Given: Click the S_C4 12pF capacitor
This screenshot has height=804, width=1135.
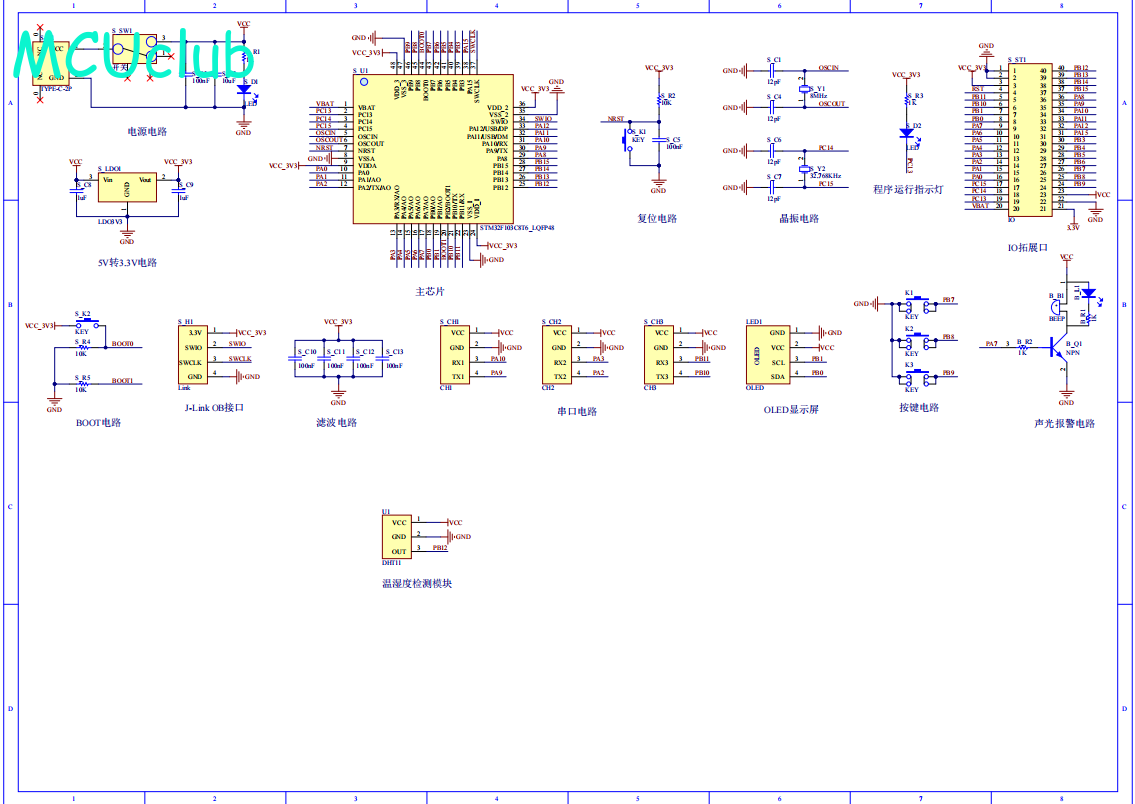Looking at the screenshot, I should click(x=773, y=107).
